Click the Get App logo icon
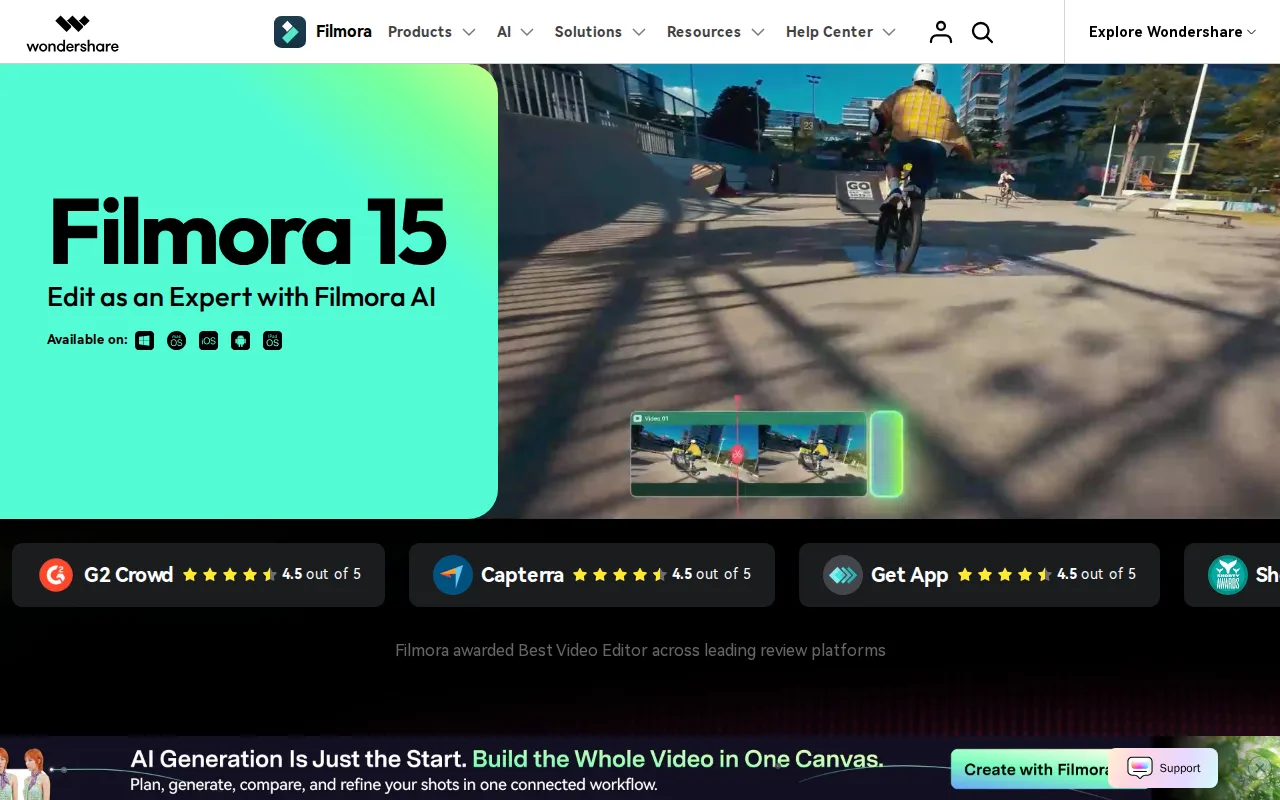 (x=843, y=575)
